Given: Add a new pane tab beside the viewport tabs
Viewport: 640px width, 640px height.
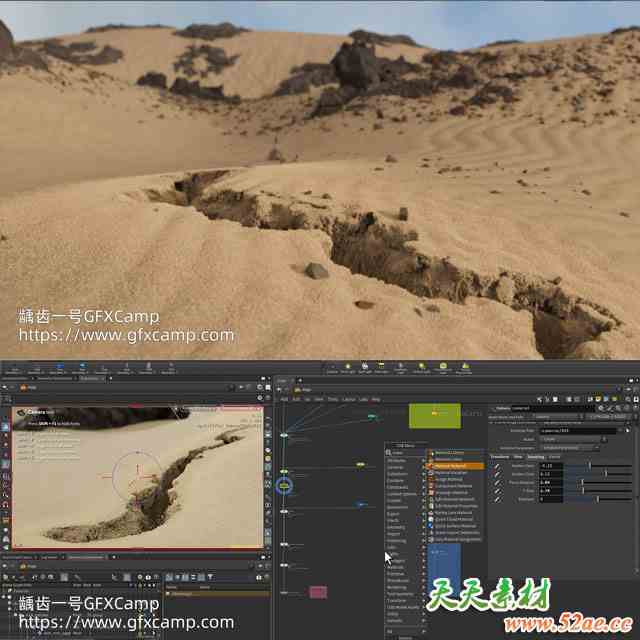Looking at the screenshot, I should 110,378.
